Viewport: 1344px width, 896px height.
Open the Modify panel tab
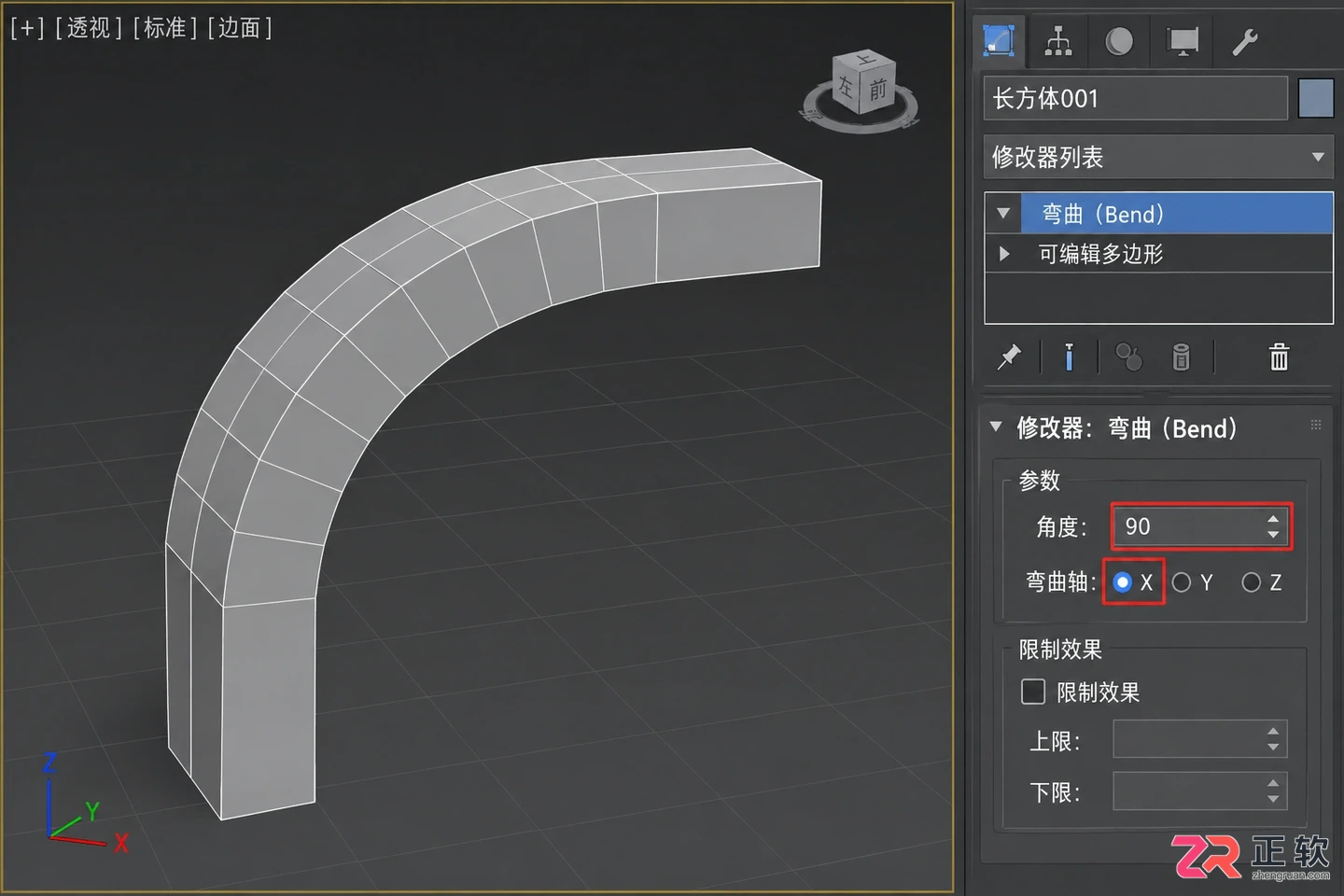point(999,41)
